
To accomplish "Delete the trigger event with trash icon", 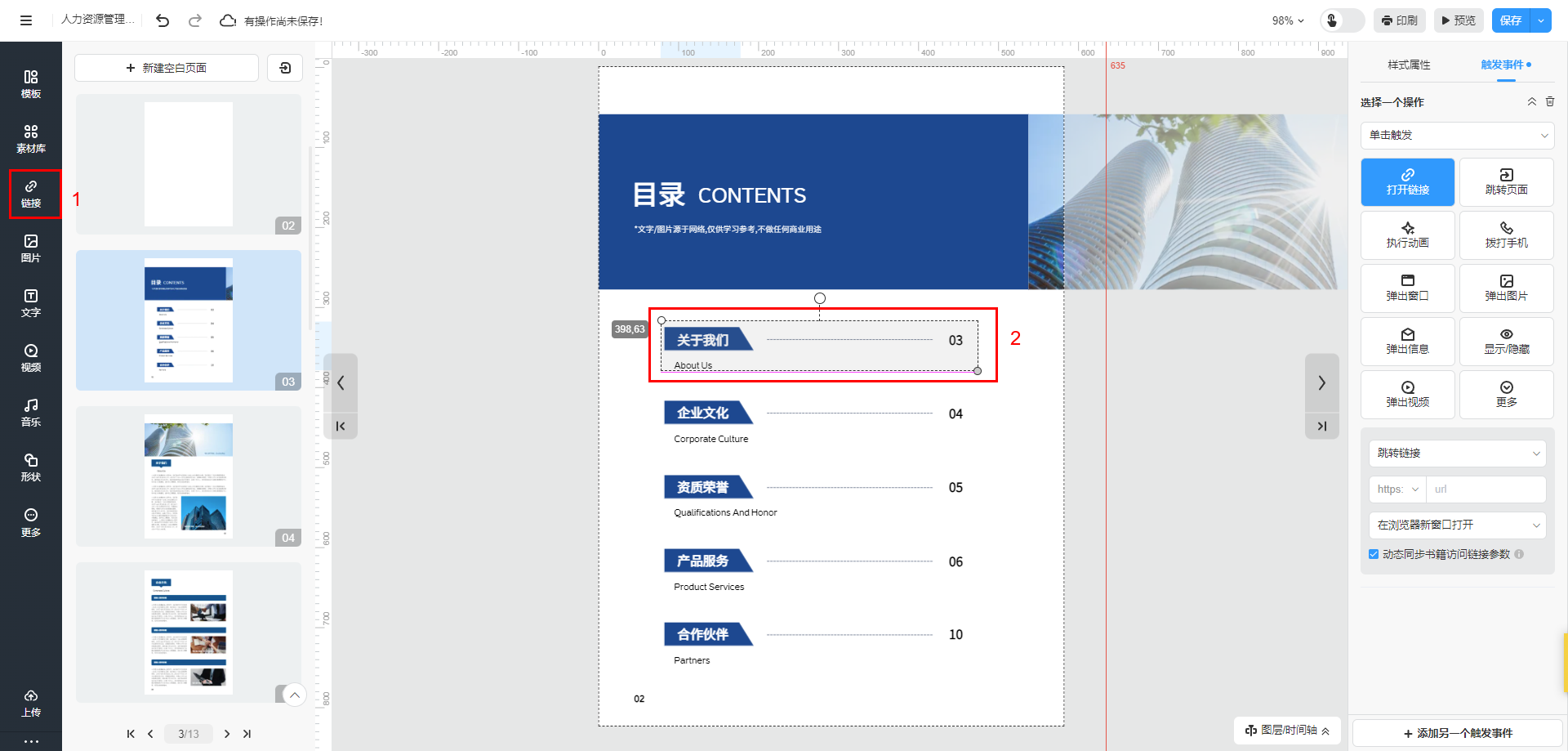I will (1550, 102).
